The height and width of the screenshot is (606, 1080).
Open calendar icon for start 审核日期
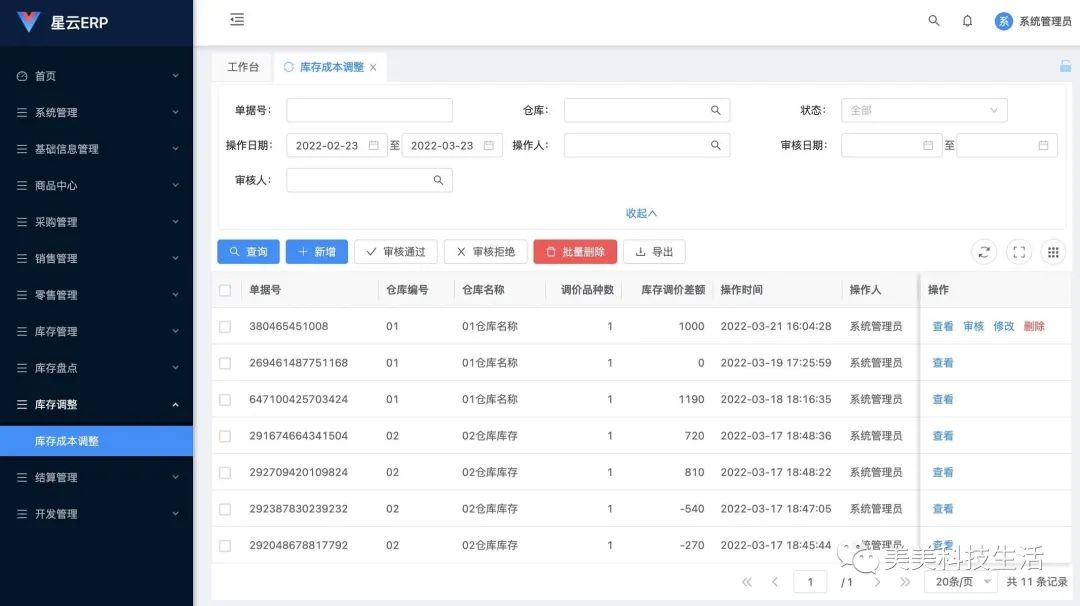point(928,145)
